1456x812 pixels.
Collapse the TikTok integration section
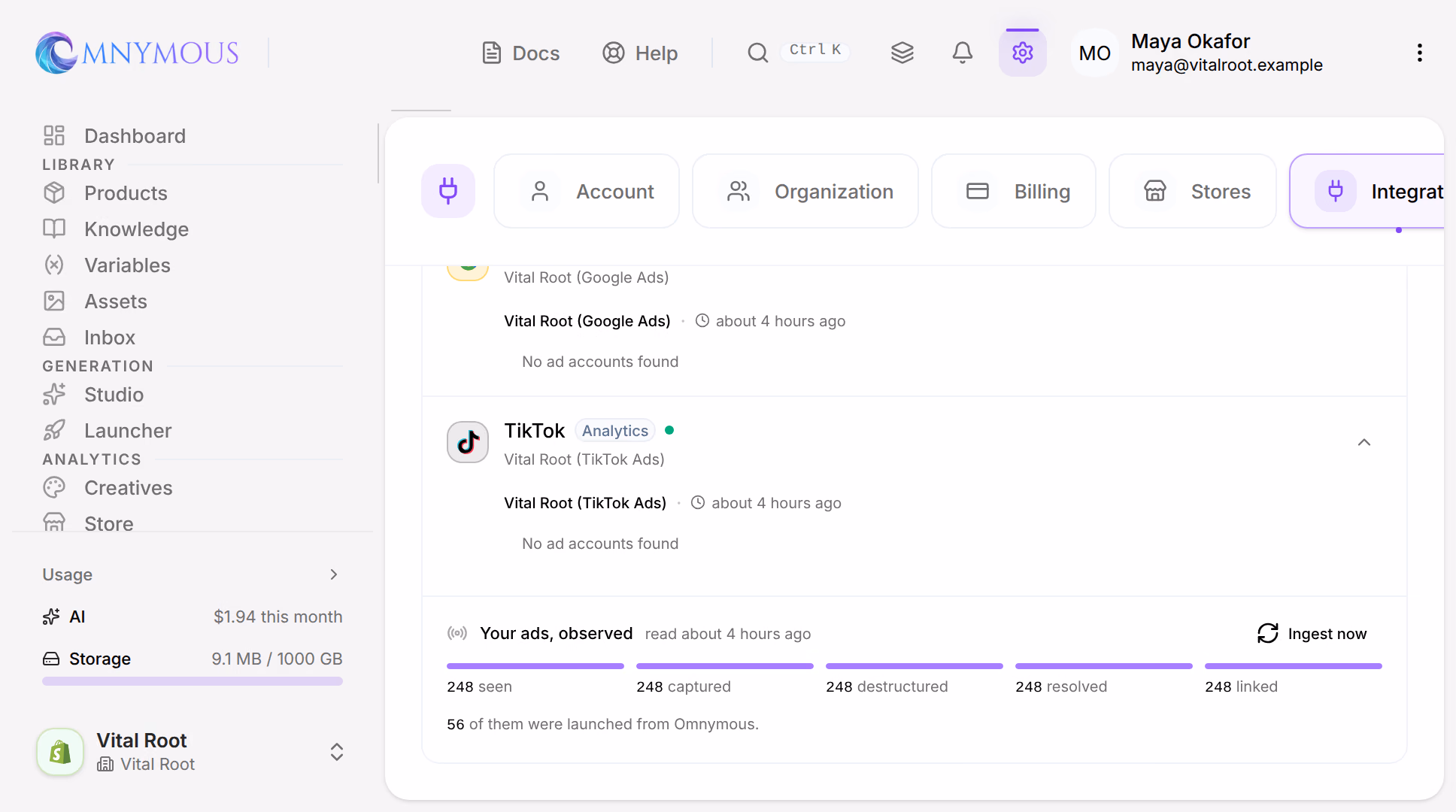[x=1364, y=442]
